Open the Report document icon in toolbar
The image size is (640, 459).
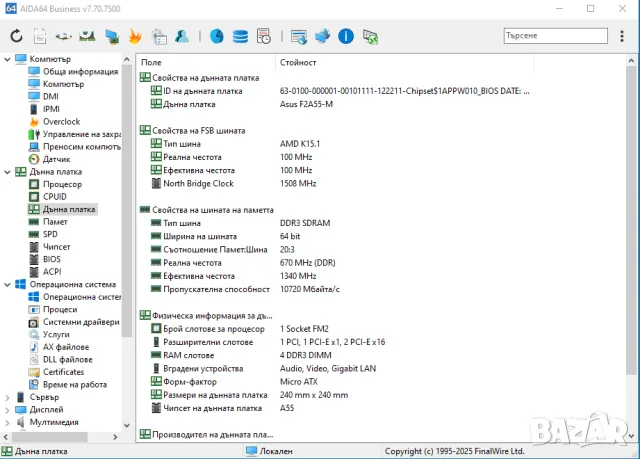point(40,36)
